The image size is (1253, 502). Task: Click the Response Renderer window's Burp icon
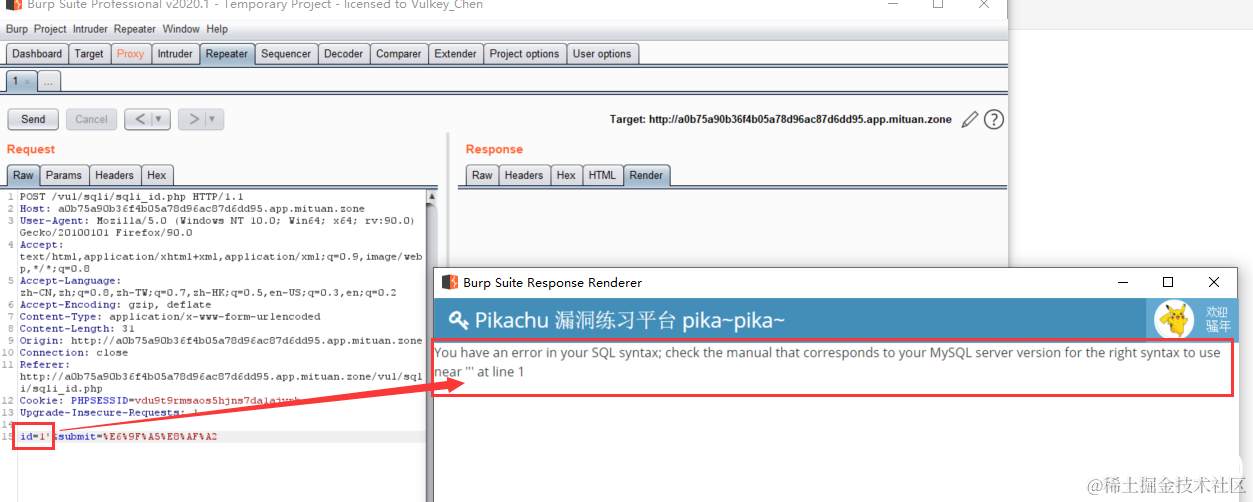[450, 283]
